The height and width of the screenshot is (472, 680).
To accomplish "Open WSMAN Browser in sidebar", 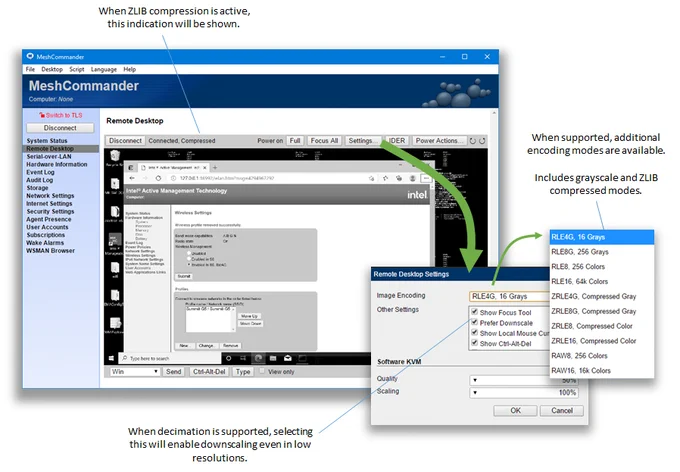I will click(x=50, y=250).
